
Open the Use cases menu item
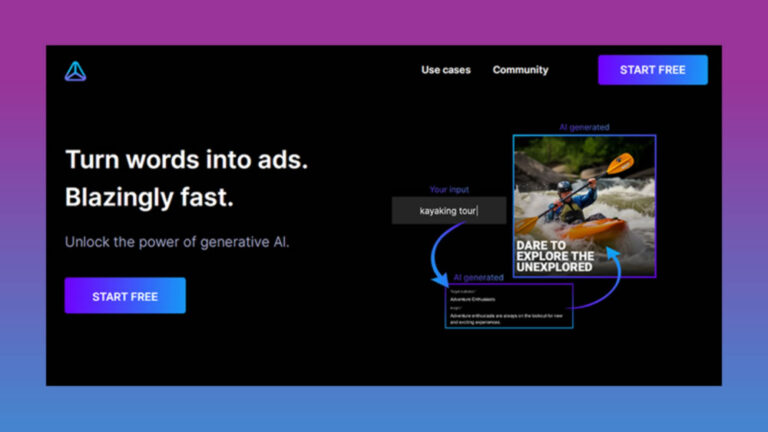446,70
